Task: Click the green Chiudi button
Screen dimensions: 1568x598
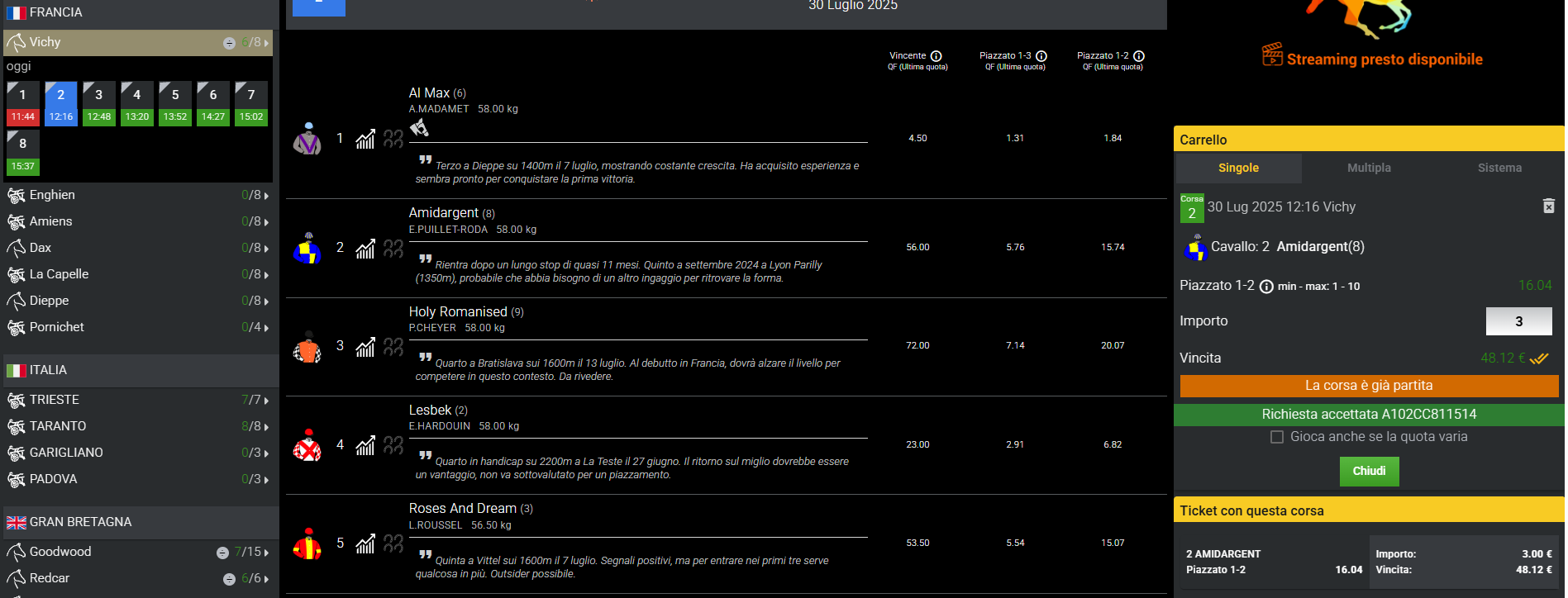Action: point(1369,471)
